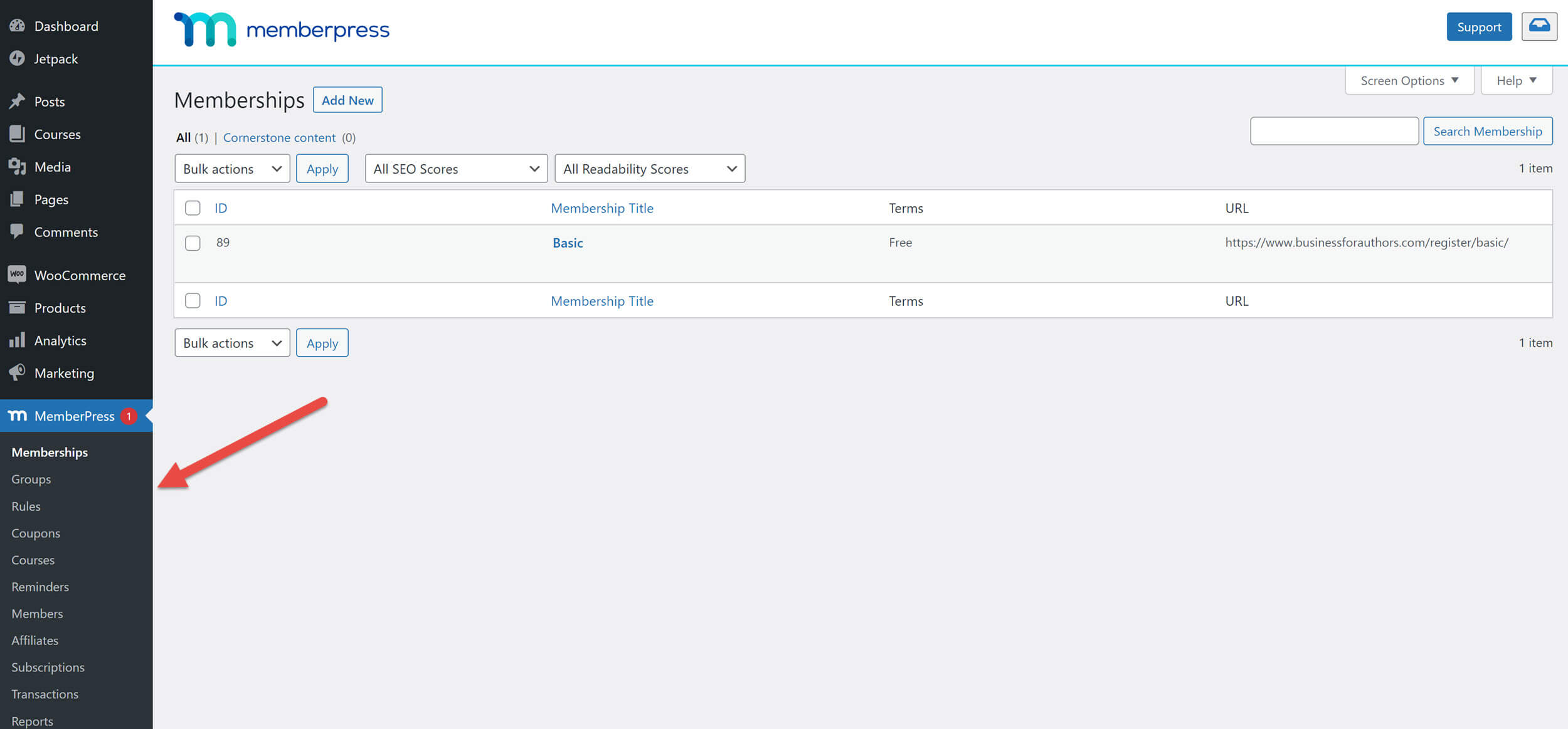The width and height of the screenshot is (1568, 729).
Task: Click the Marketing megaphone icon
Action: (17, 372)
